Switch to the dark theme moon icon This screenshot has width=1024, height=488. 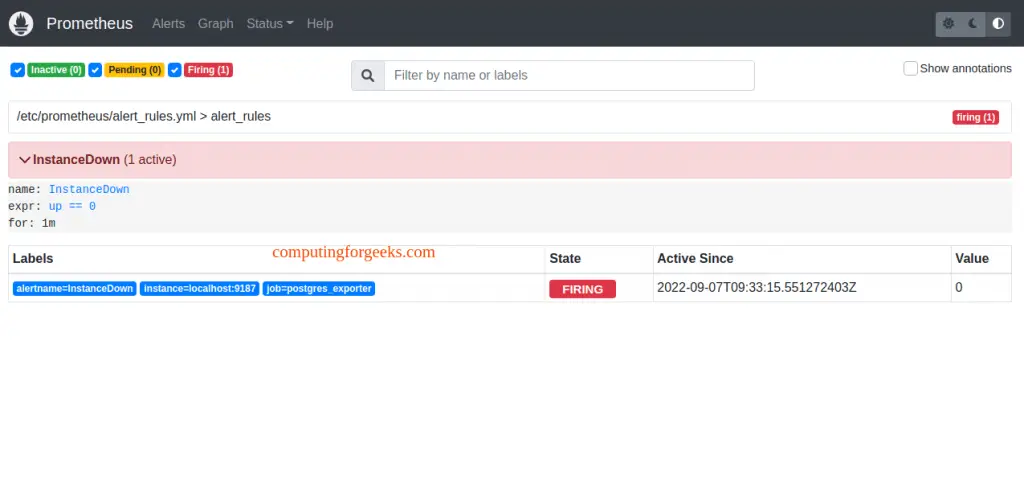(x=973, y=24)
